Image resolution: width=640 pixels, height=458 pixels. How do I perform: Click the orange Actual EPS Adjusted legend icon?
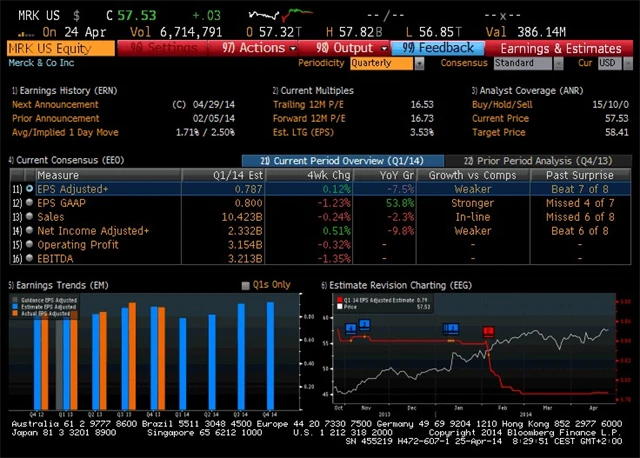[x=15, y=312]
